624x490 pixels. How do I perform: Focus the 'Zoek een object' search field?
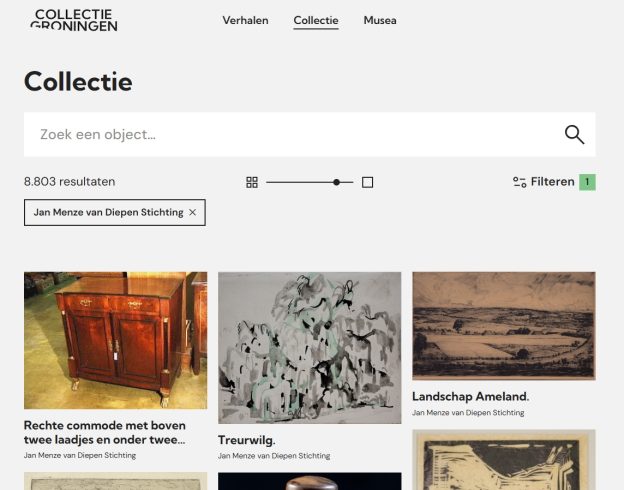(x=290, y=135)
